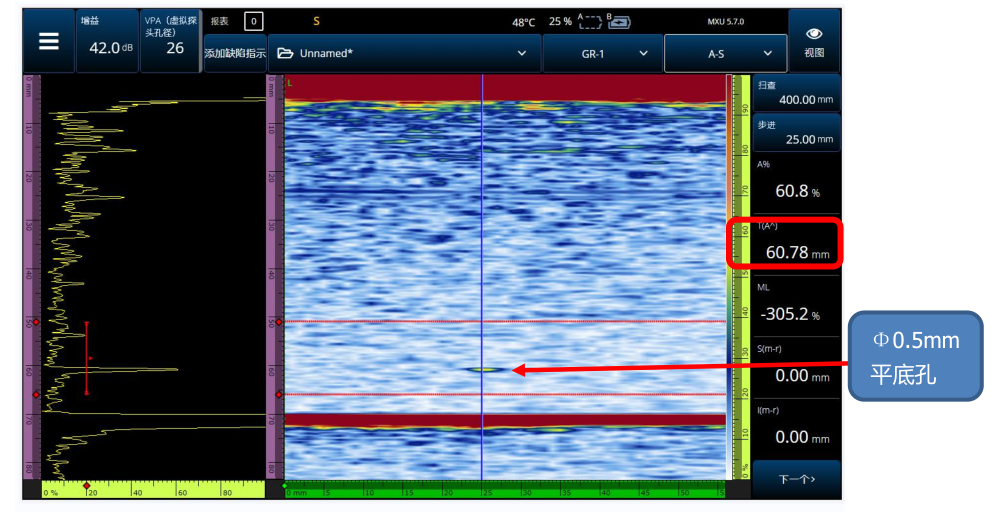The image size is (1005, 526).
Task: Click the MXU 5.7.0 version label
Action: [726, 21]
